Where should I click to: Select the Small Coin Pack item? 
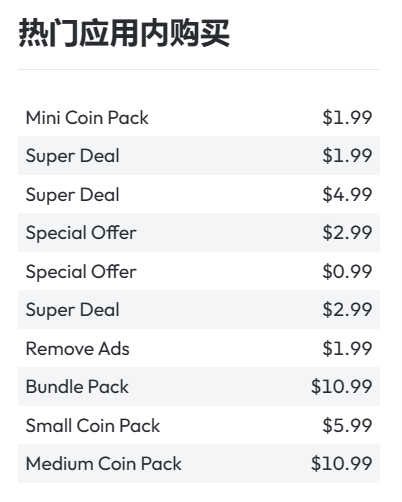(199, 425)
